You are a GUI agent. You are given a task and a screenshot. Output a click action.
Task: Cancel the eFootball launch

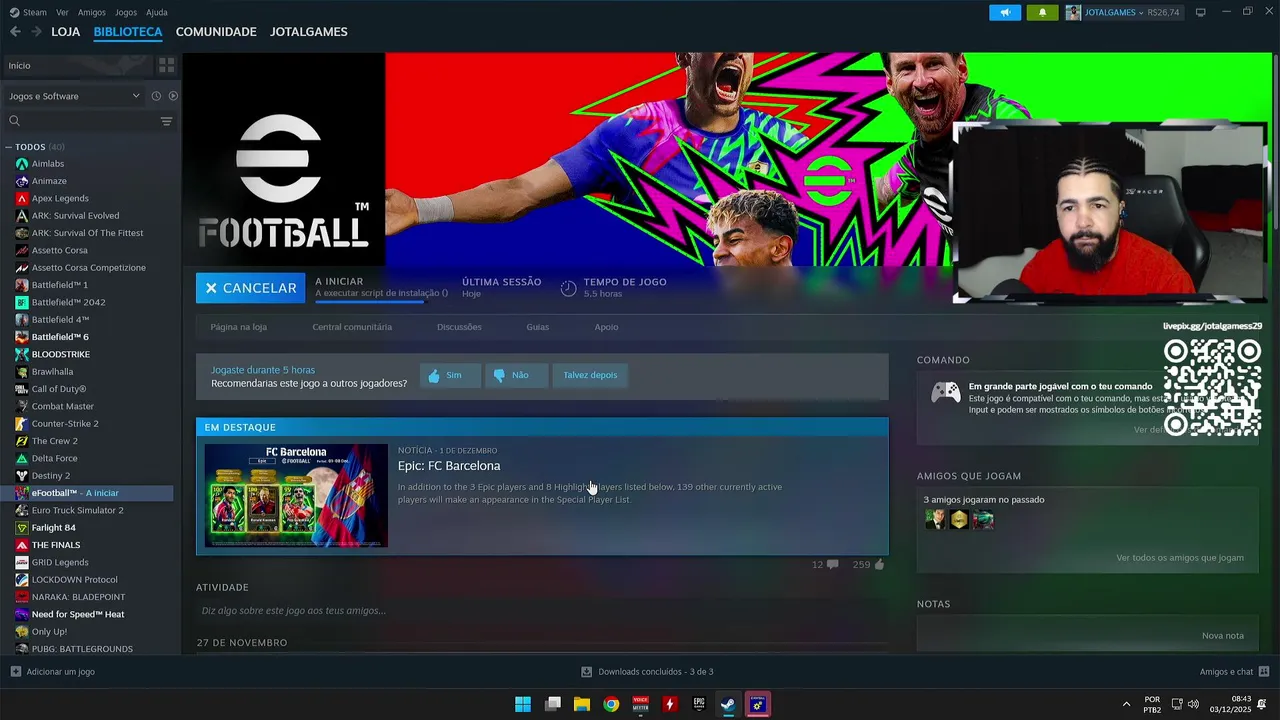point(251,288)
